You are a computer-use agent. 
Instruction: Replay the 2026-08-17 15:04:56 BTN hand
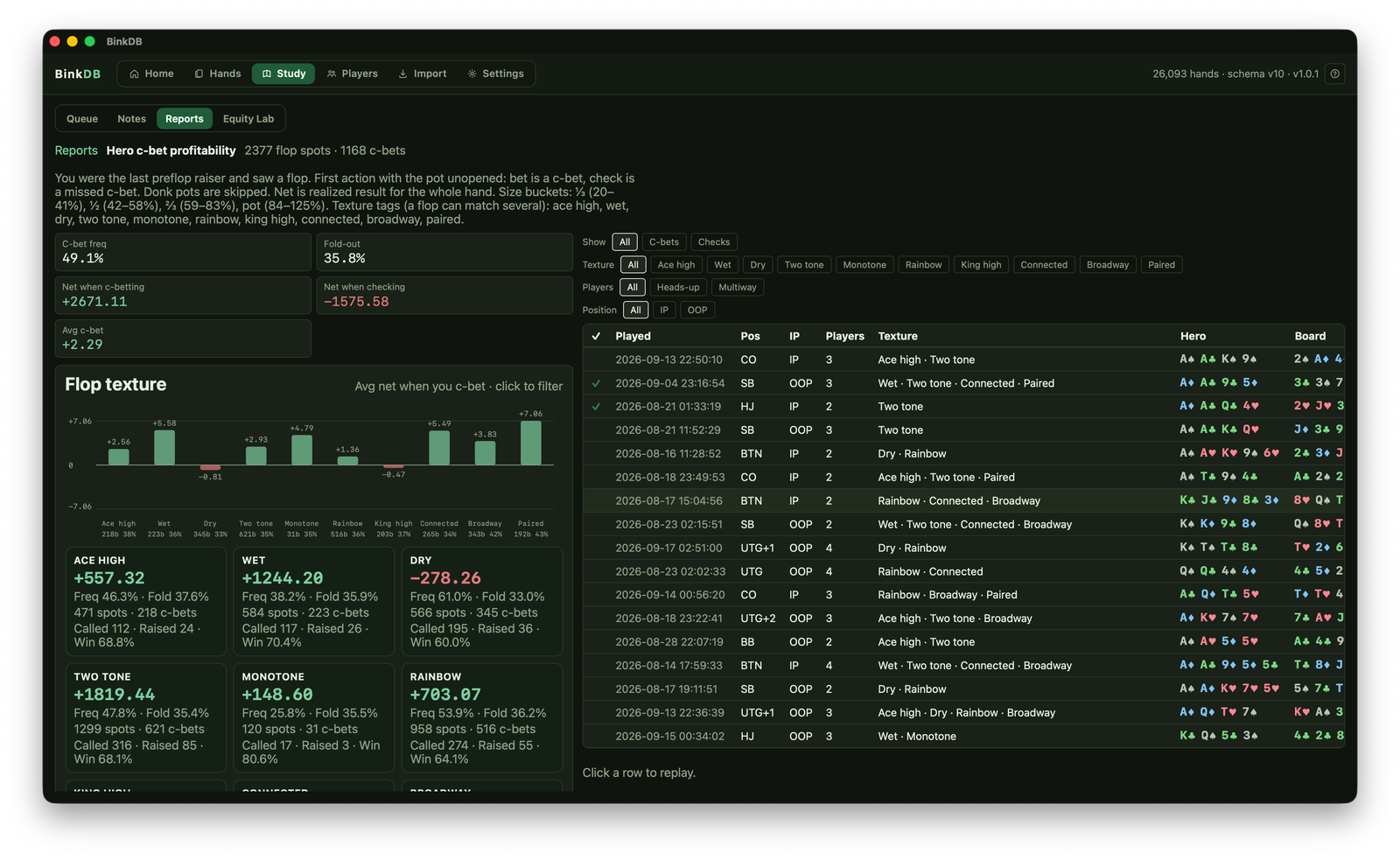tap(963, 500)
